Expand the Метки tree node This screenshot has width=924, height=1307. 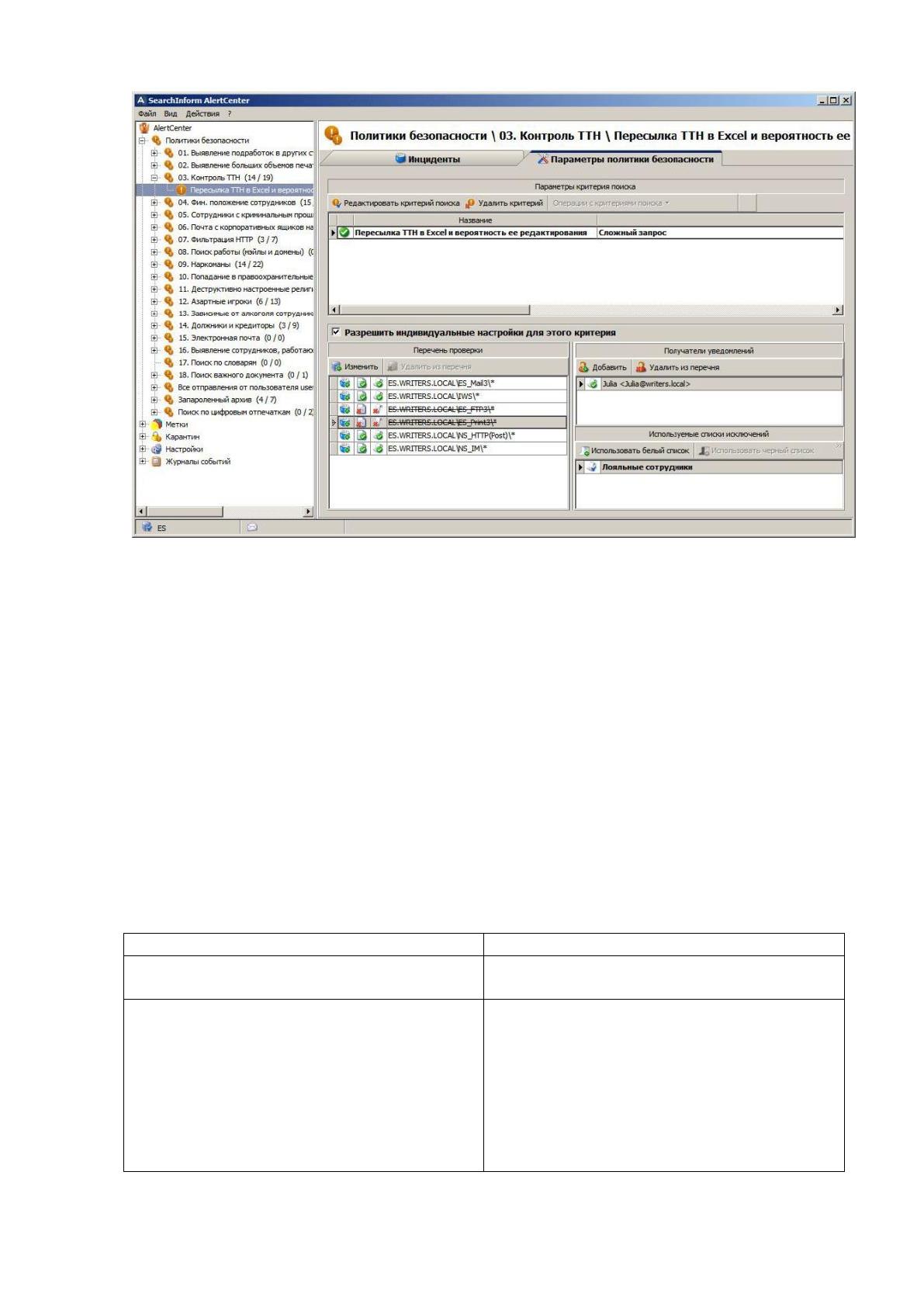coord(142,425)
